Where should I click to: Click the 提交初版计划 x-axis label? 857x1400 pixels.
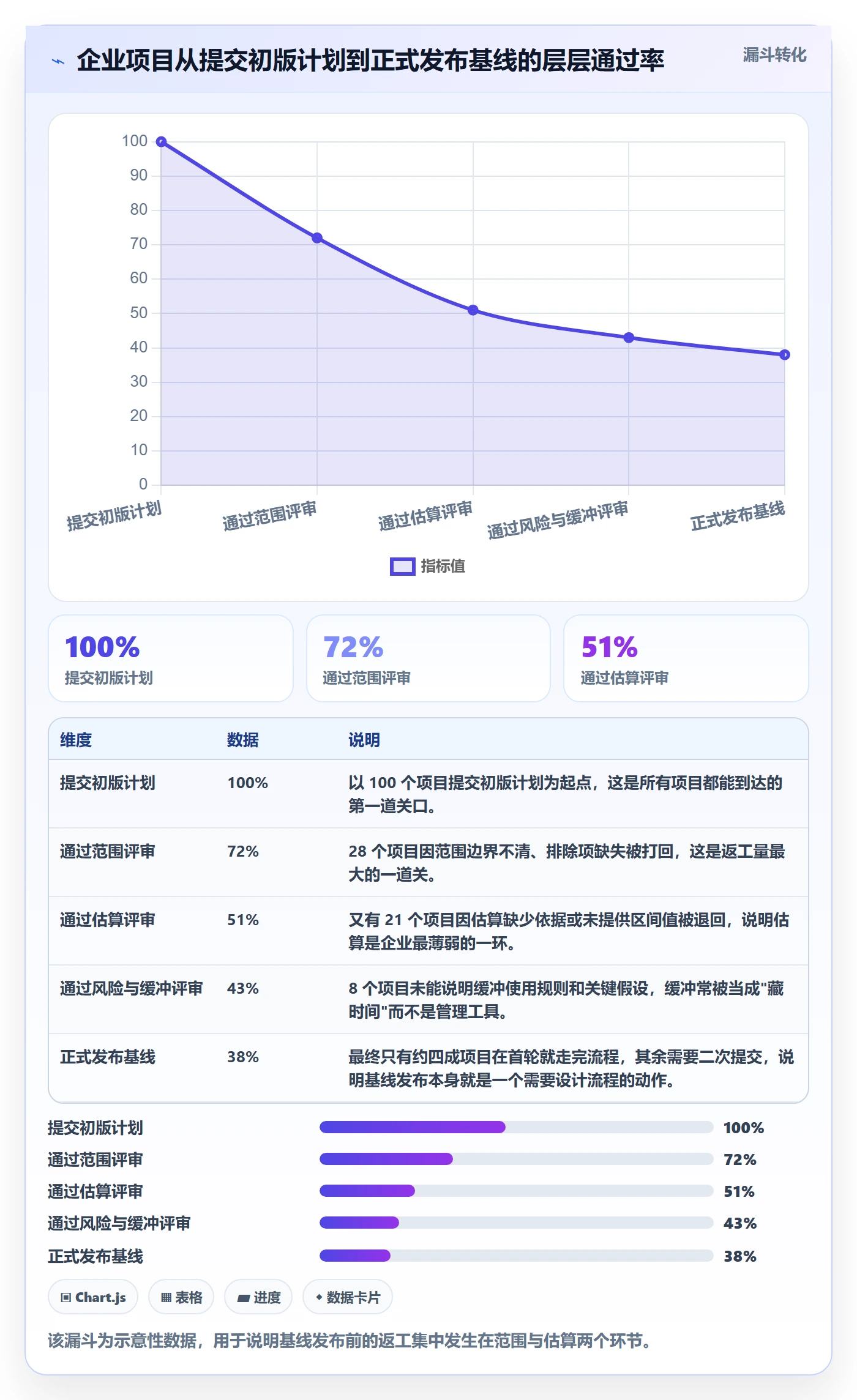[114, 516]
